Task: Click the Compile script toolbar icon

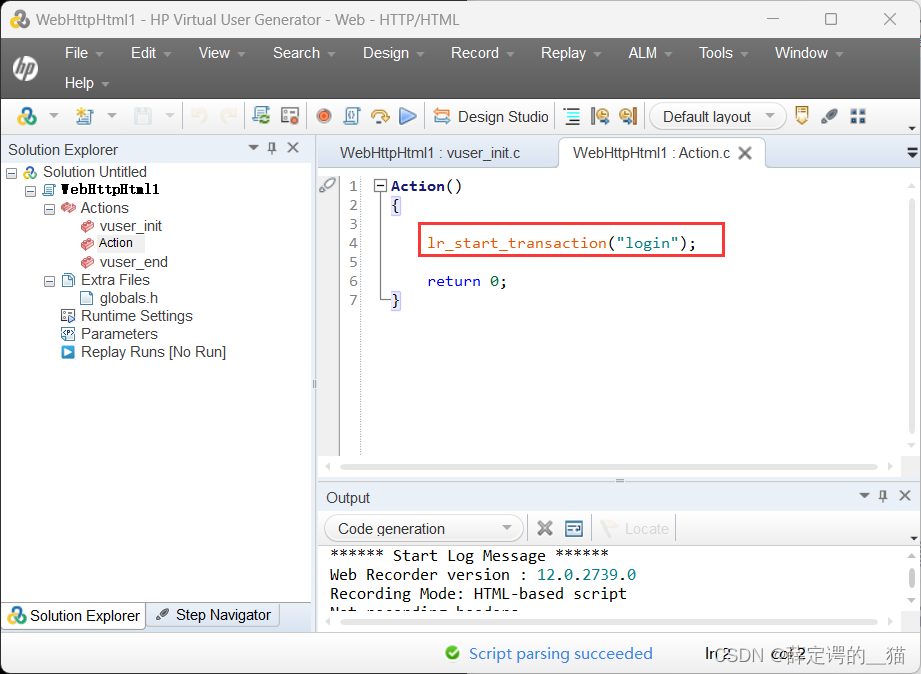Action: point(352,116)
